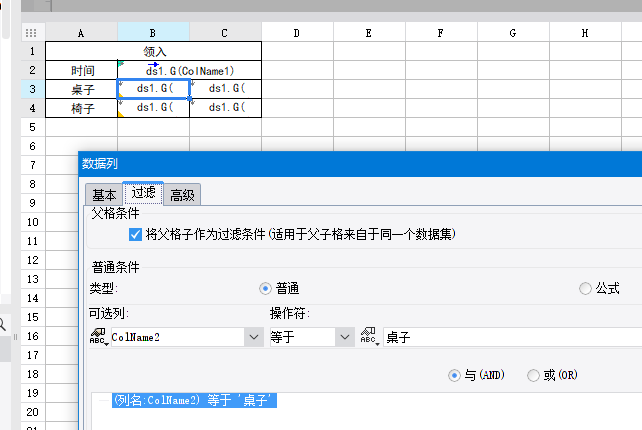
Task: Switch to the 过滤 tab
Action: point(143,193)
